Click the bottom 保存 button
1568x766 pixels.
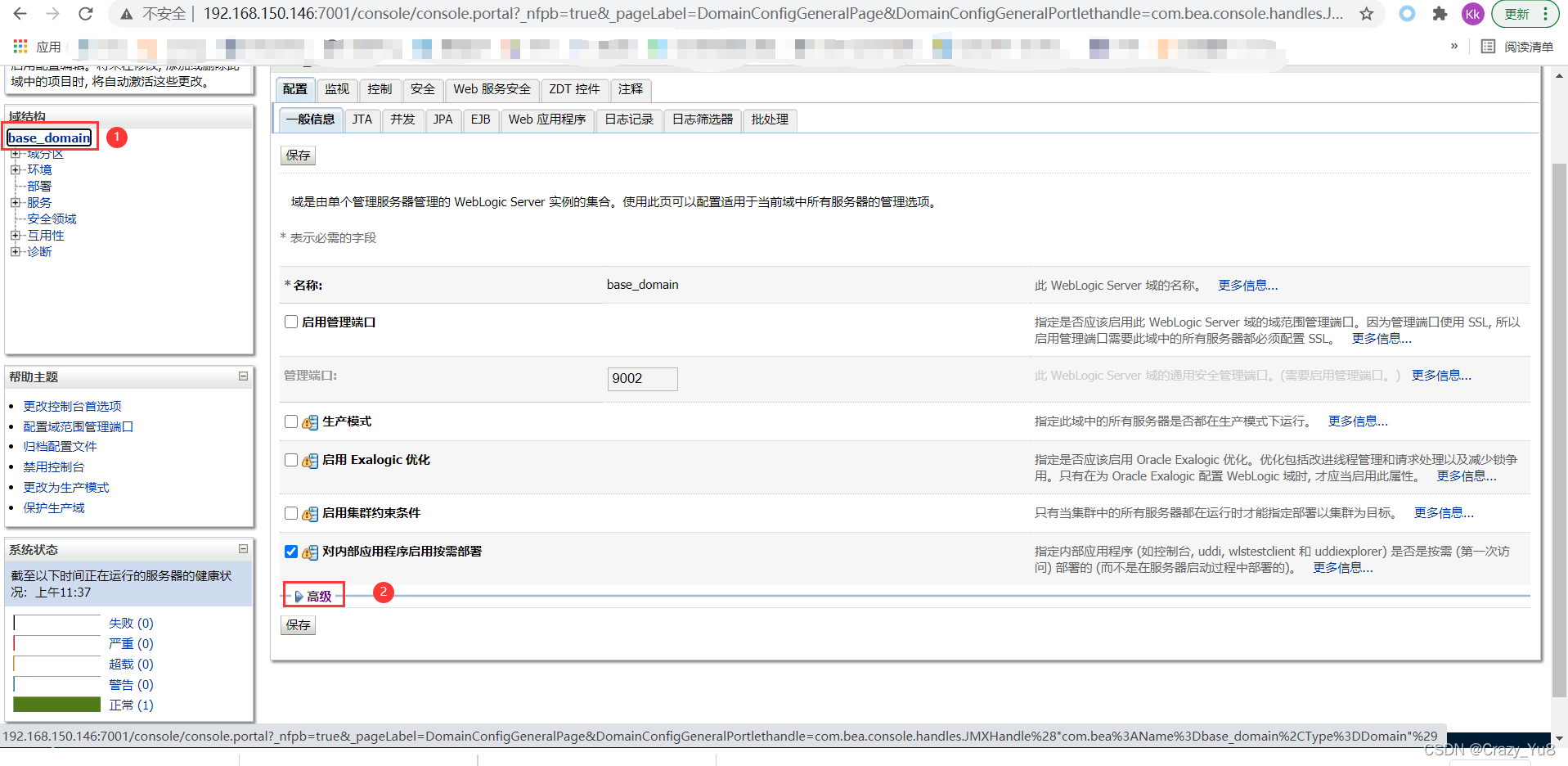point(298,625)
